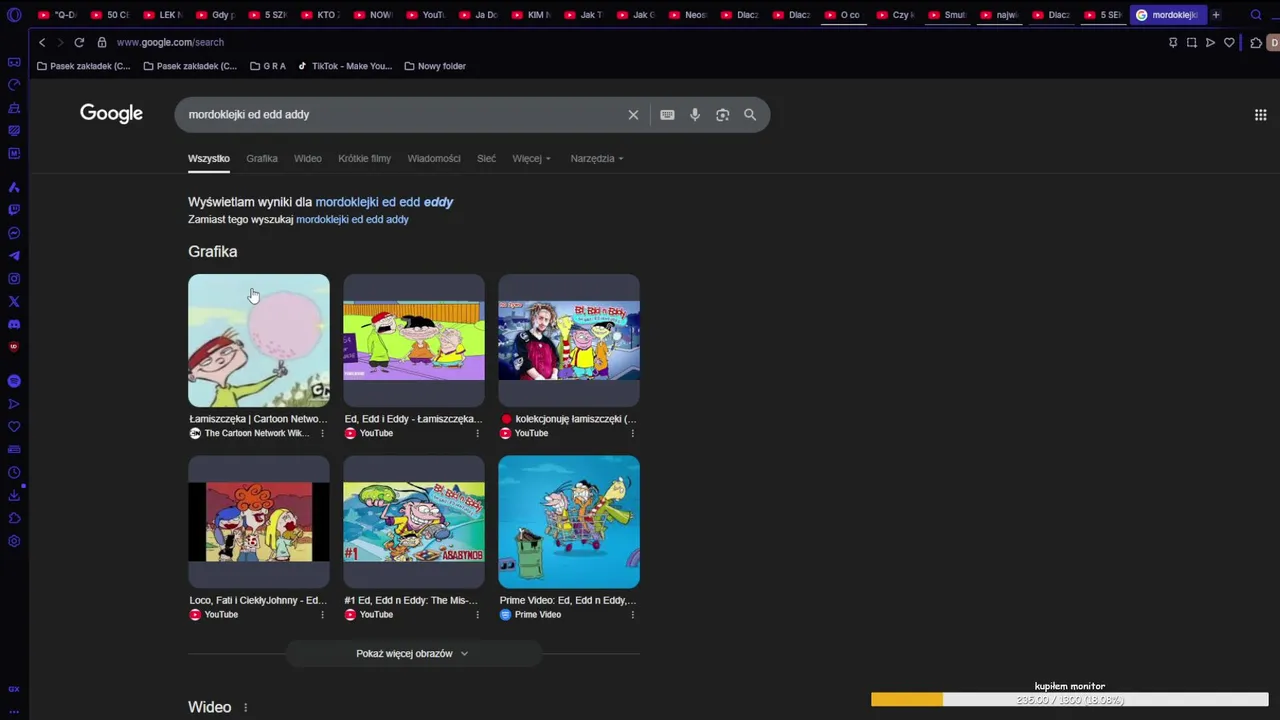Click the padlock site-info icon in address bar

(x=101, y=42)
